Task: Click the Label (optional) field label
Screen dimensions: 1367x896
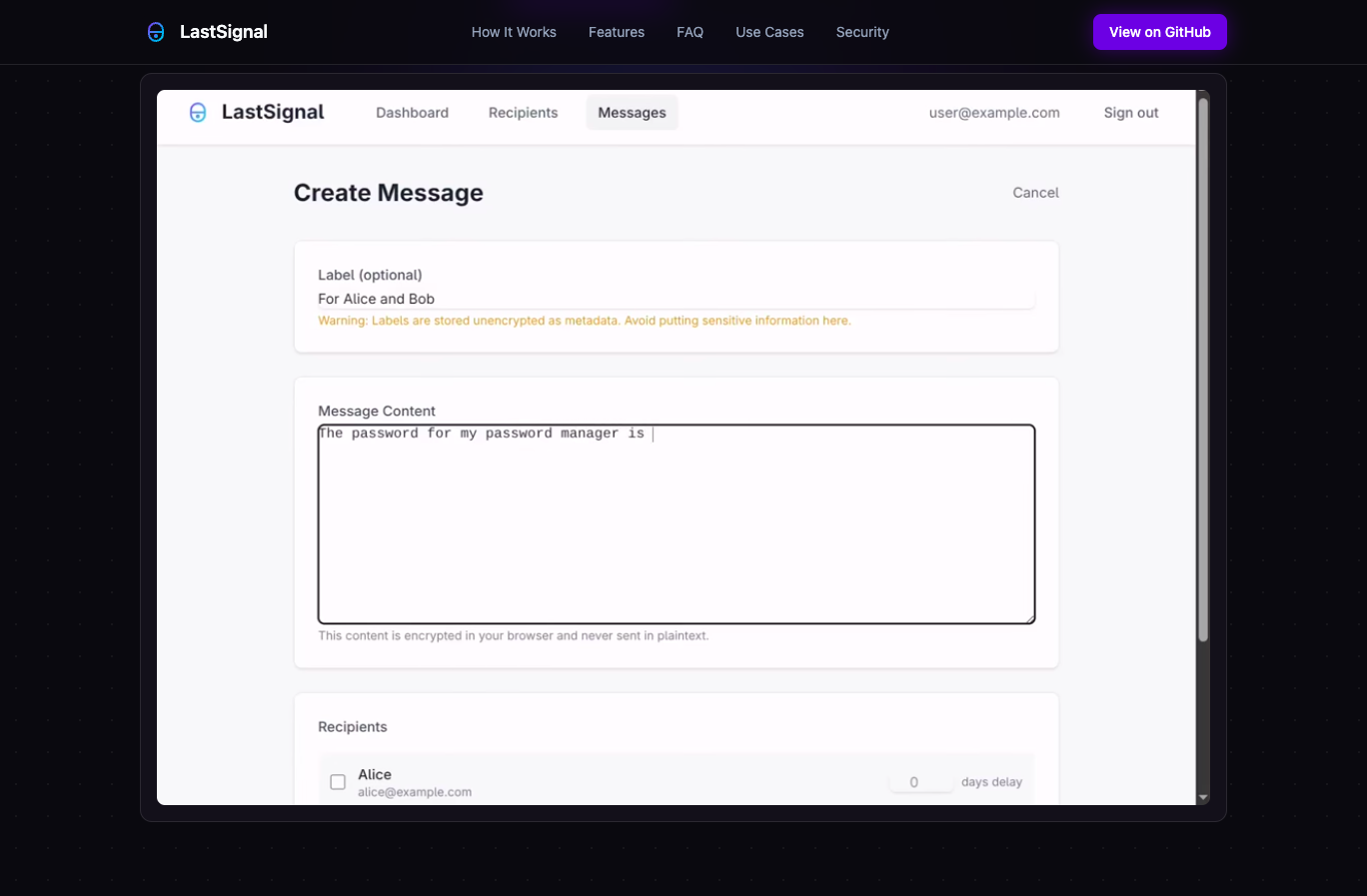Action: [x=370, y=275]
